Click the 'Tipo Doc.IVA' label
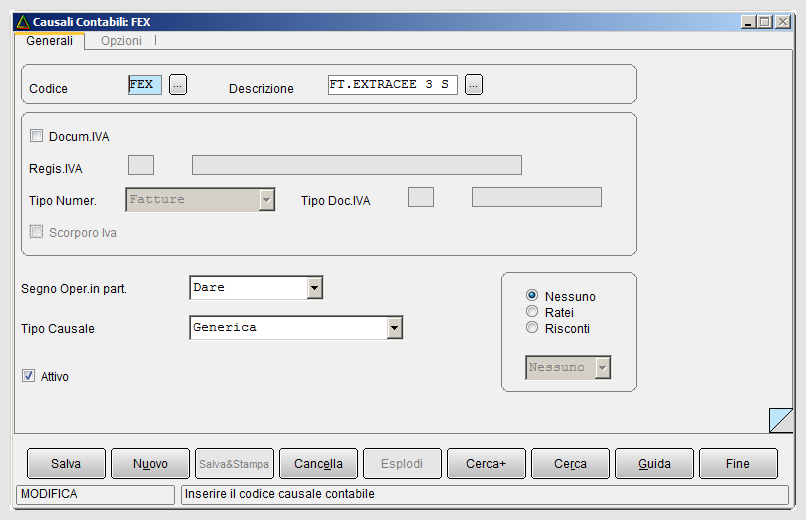The image size is (806, 520). [336, 201]
